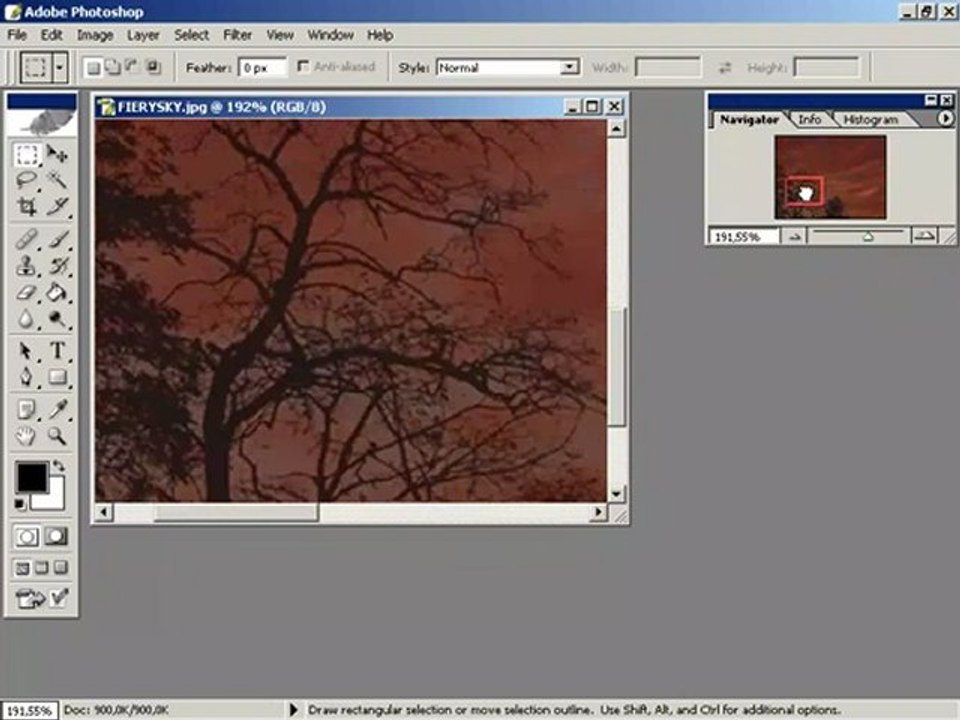Switch to the Info tab
This screenshot has width=960, height=720.
pyautogui.click(x=809, y=119)
